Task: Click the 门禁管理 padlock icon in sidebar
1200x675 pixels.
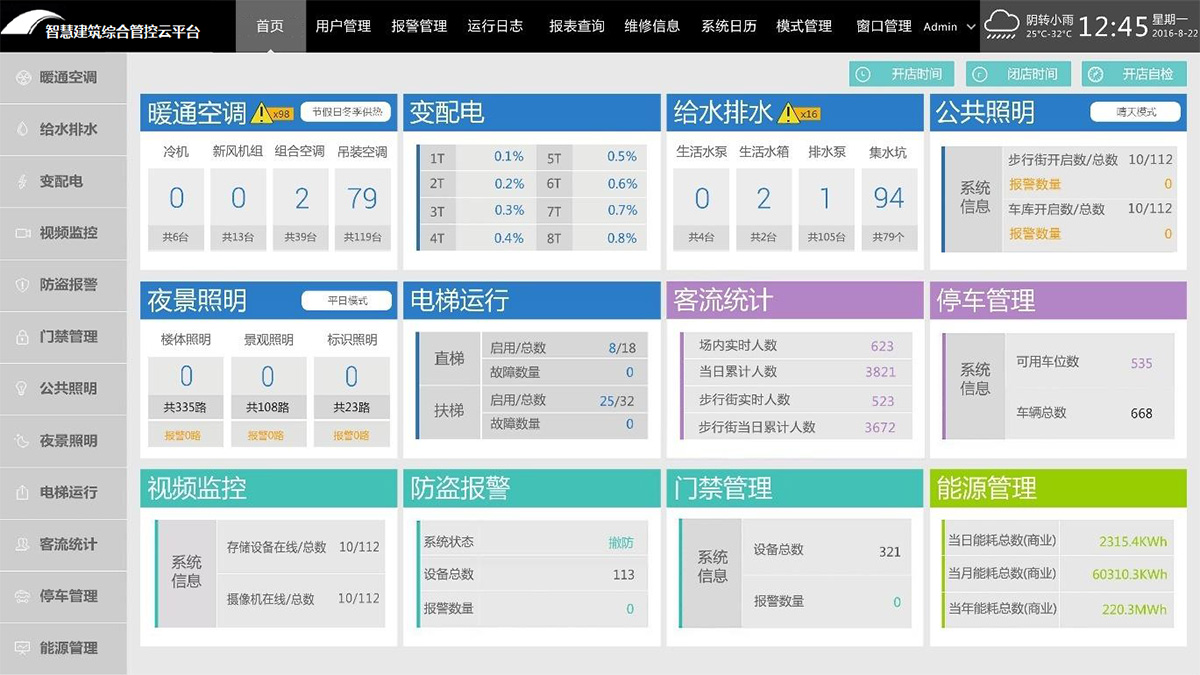Action: click(22, 337)
